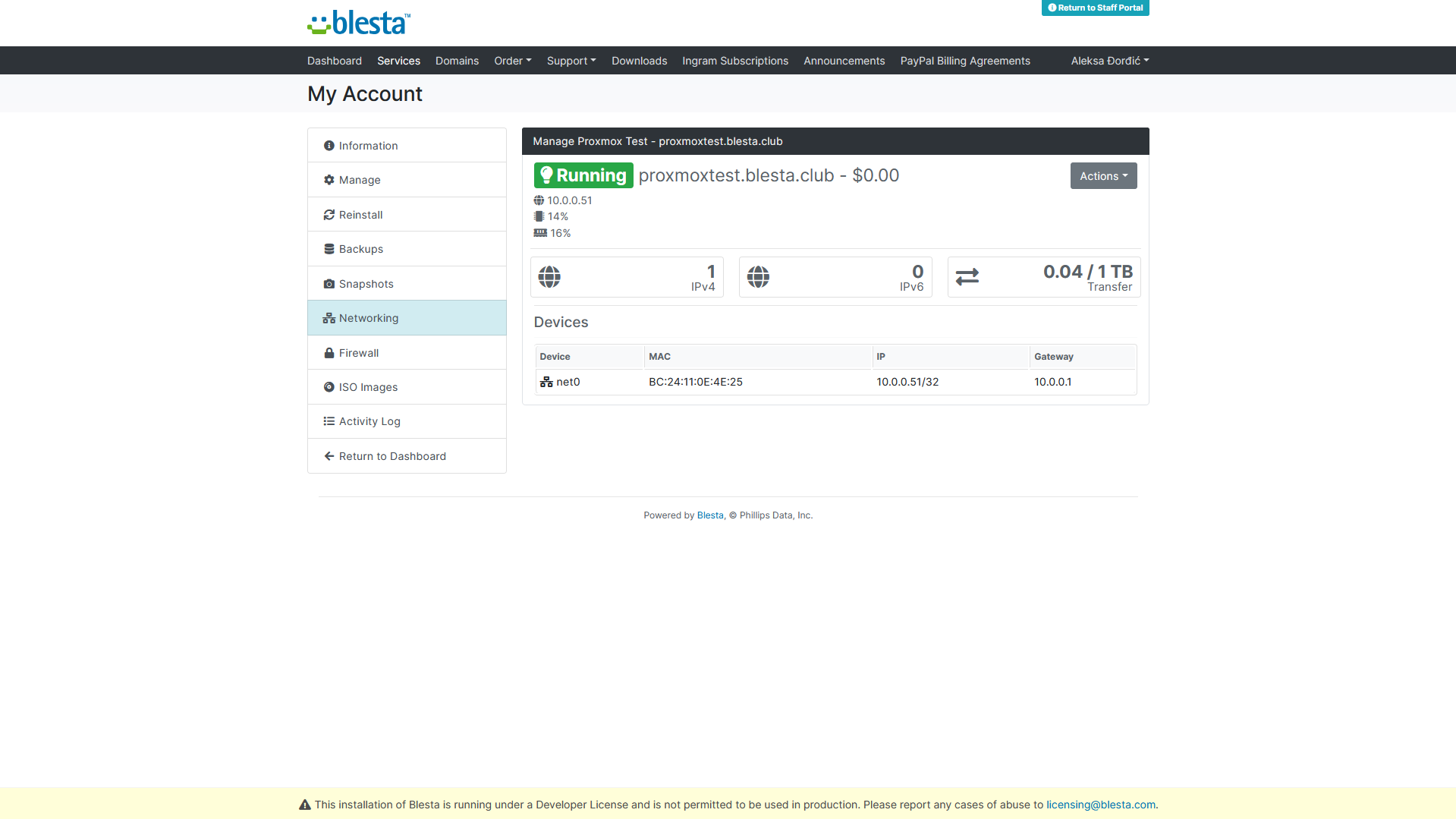The height and width of the screenshot is (819, 1456).
Task: Open the Aleksa Đorđić user menu
Action: [1110, 61]
